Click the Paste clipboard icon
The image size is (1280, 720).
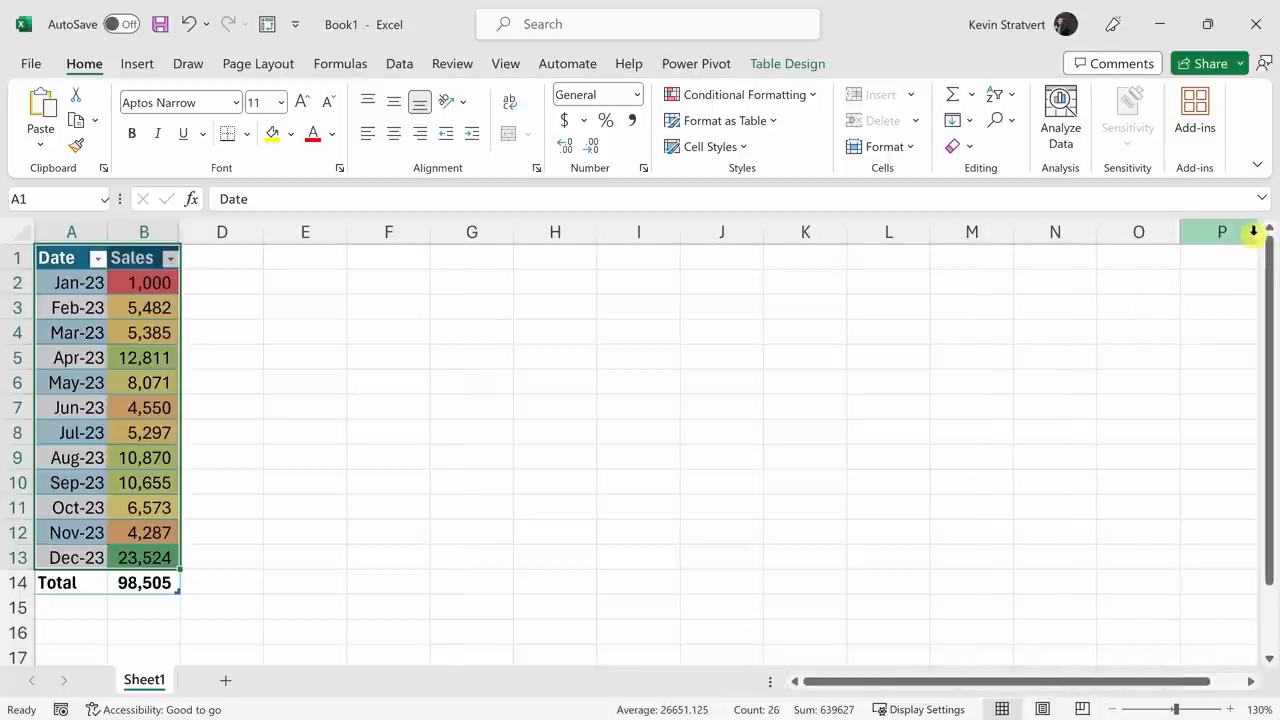point(41,103)
